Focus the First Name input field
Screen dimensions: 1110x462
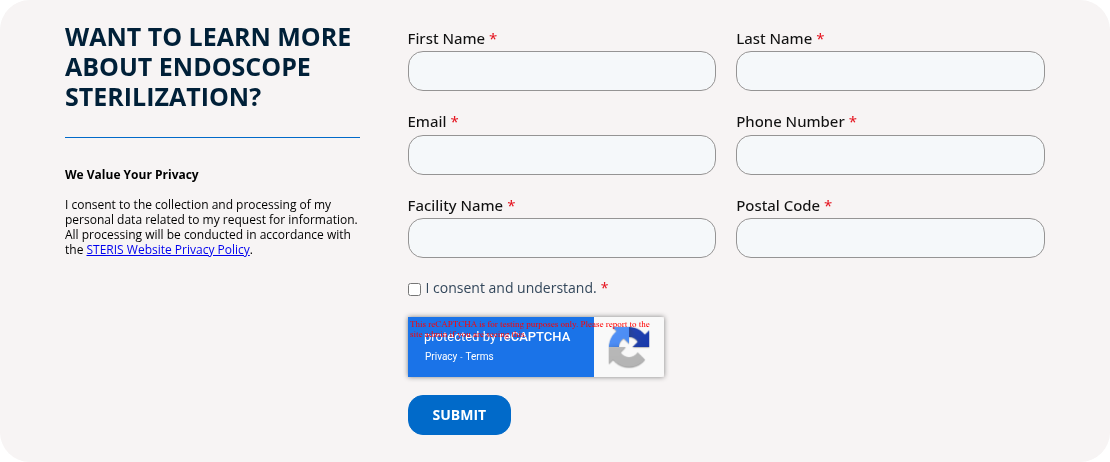point(561,71)
